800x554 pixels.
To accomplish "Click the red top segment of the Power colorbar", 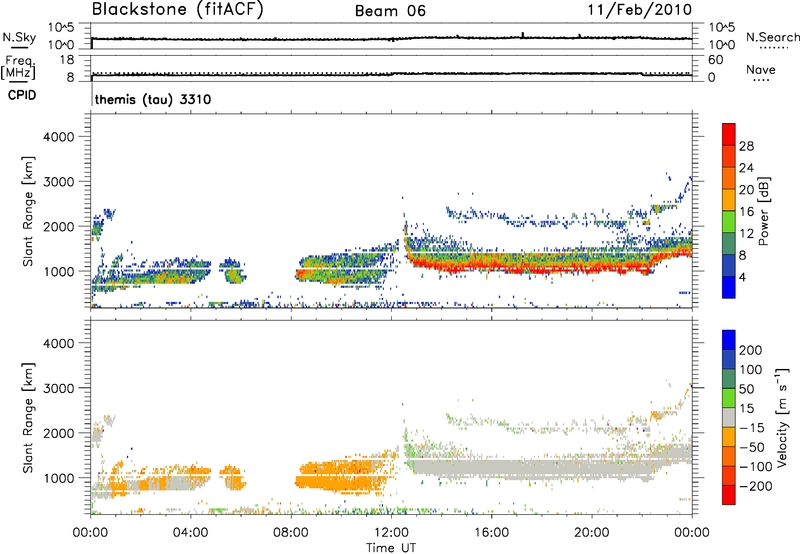I will (729, 134).
